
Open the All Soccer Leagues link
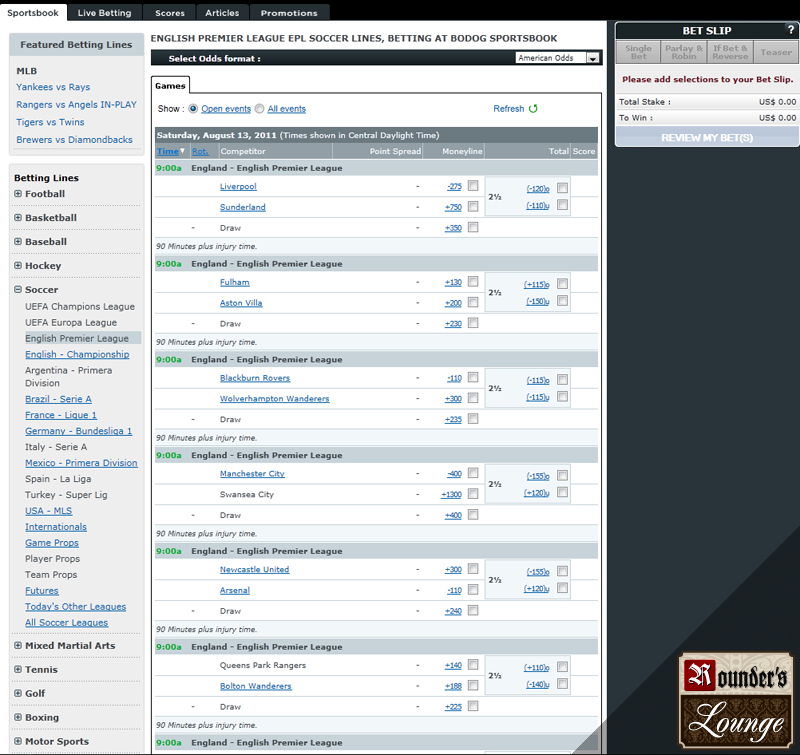(x=66, y=623)
